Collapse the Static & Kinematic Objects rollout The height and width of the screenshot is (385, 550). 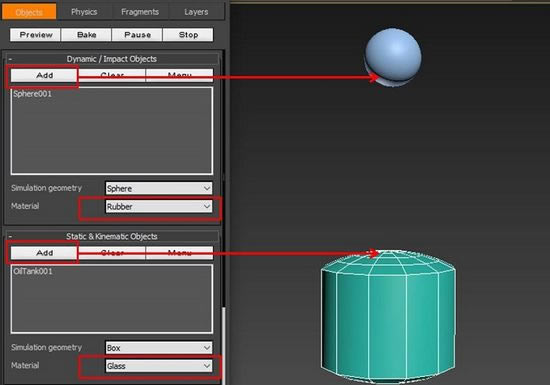coord(10,236)
